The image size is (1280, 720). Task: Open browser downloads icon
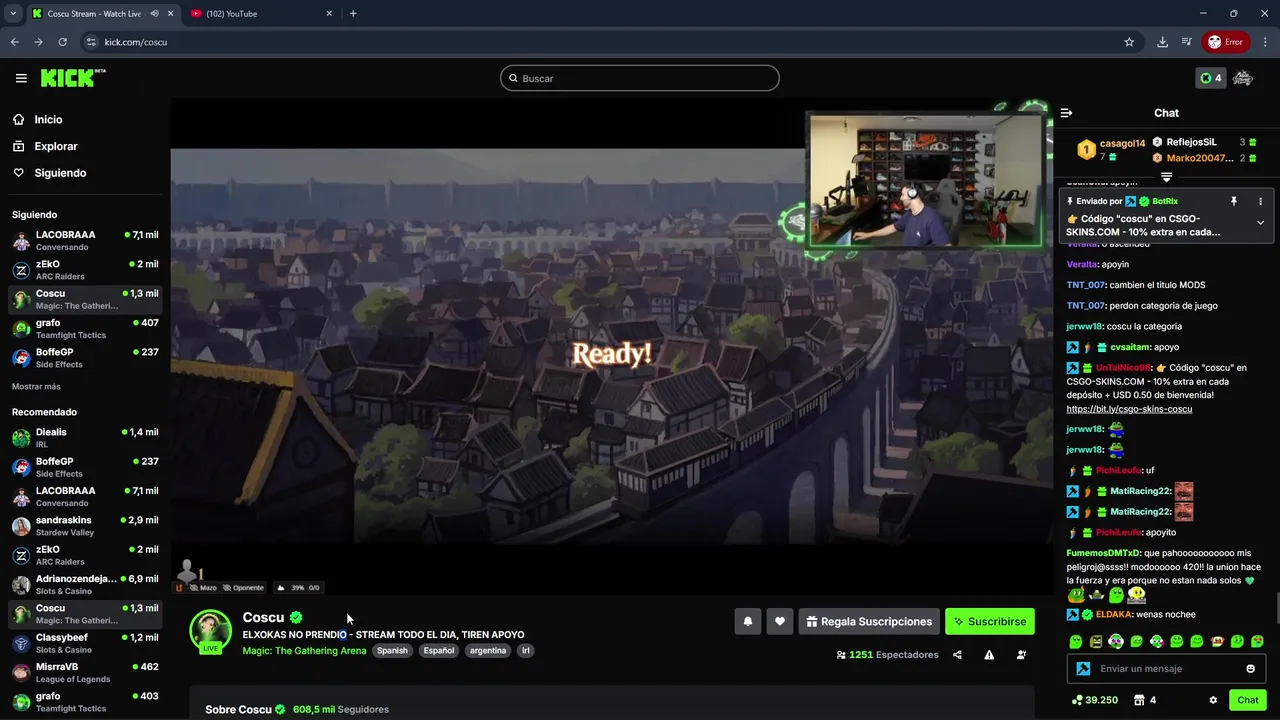click(x=1162, y=42)
